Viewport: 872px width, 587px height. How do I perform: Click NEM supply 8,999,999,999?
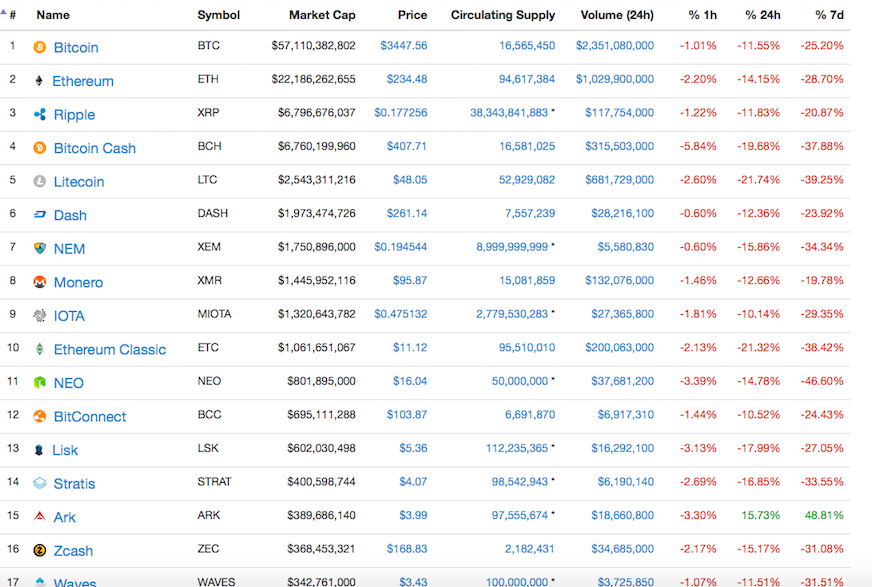(x=512, y=247)
